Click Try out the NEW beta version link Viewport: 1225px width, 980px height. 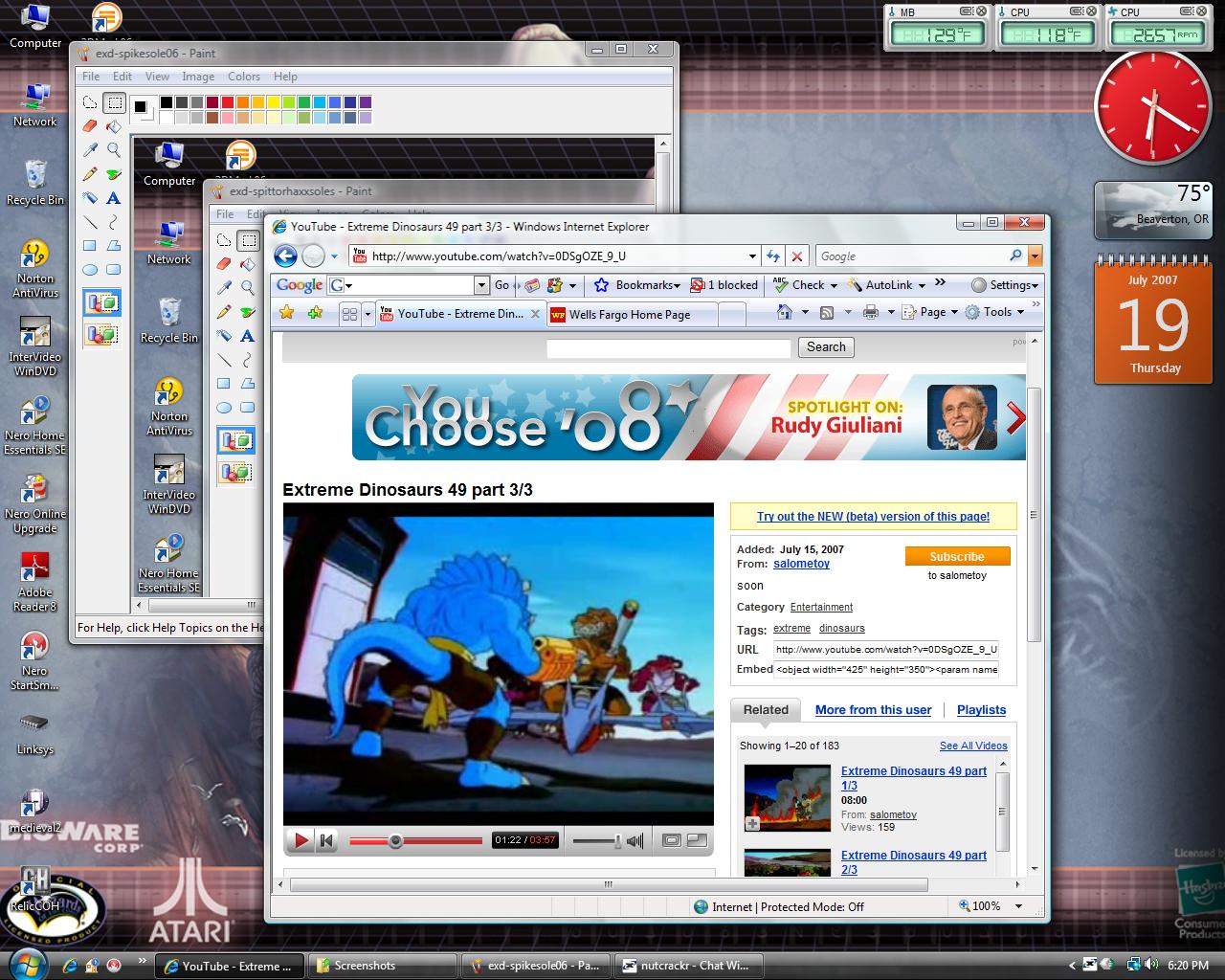coord(873,517)
